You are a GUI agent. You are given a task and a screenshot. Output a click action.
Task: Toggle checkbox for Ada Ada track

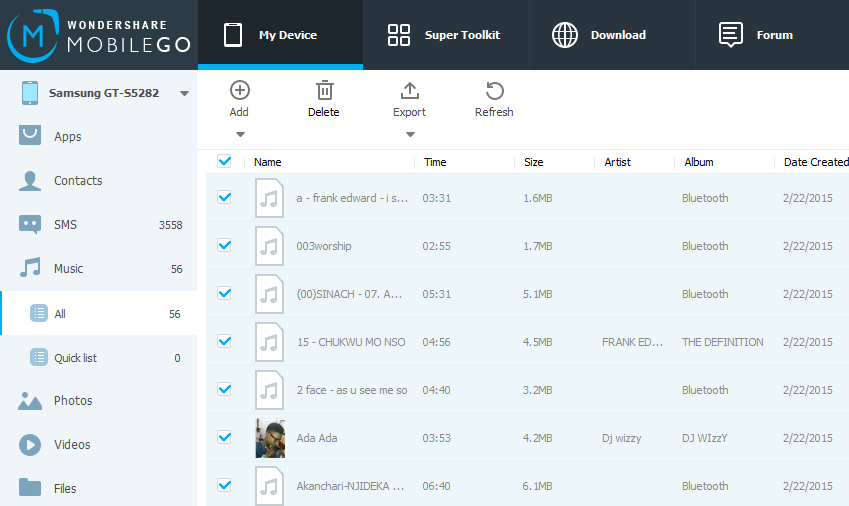tap(224, 437)
